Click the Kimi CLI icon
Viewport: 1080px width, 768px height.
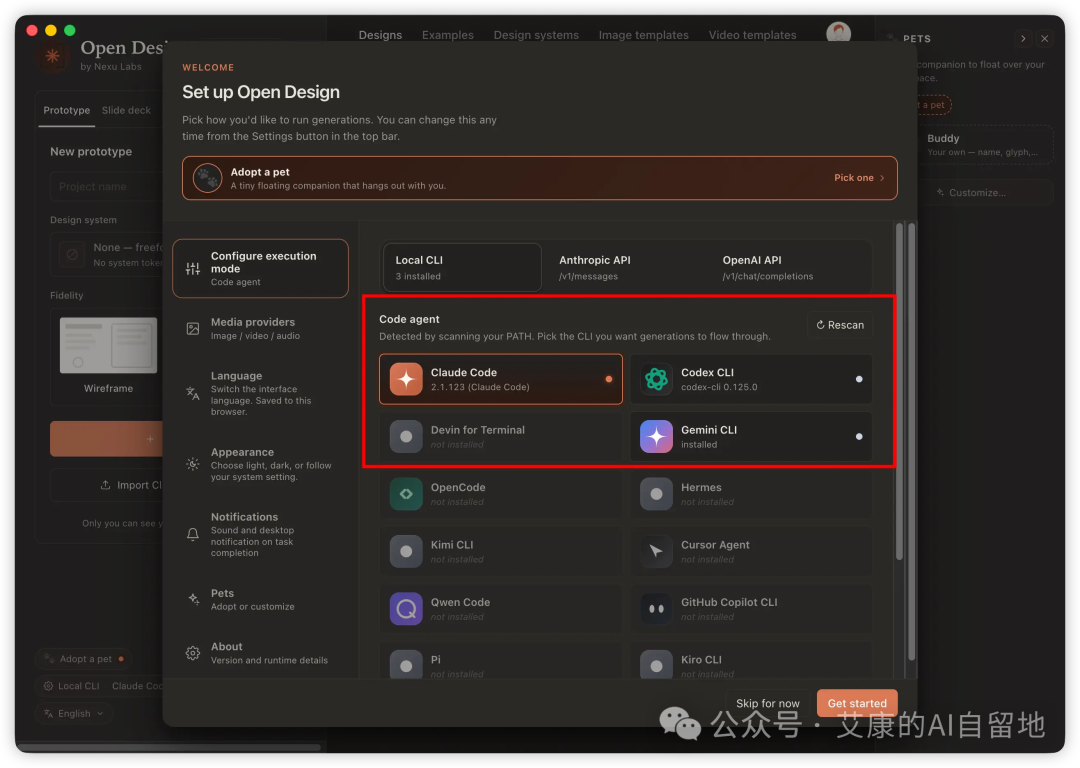[406, 551]
